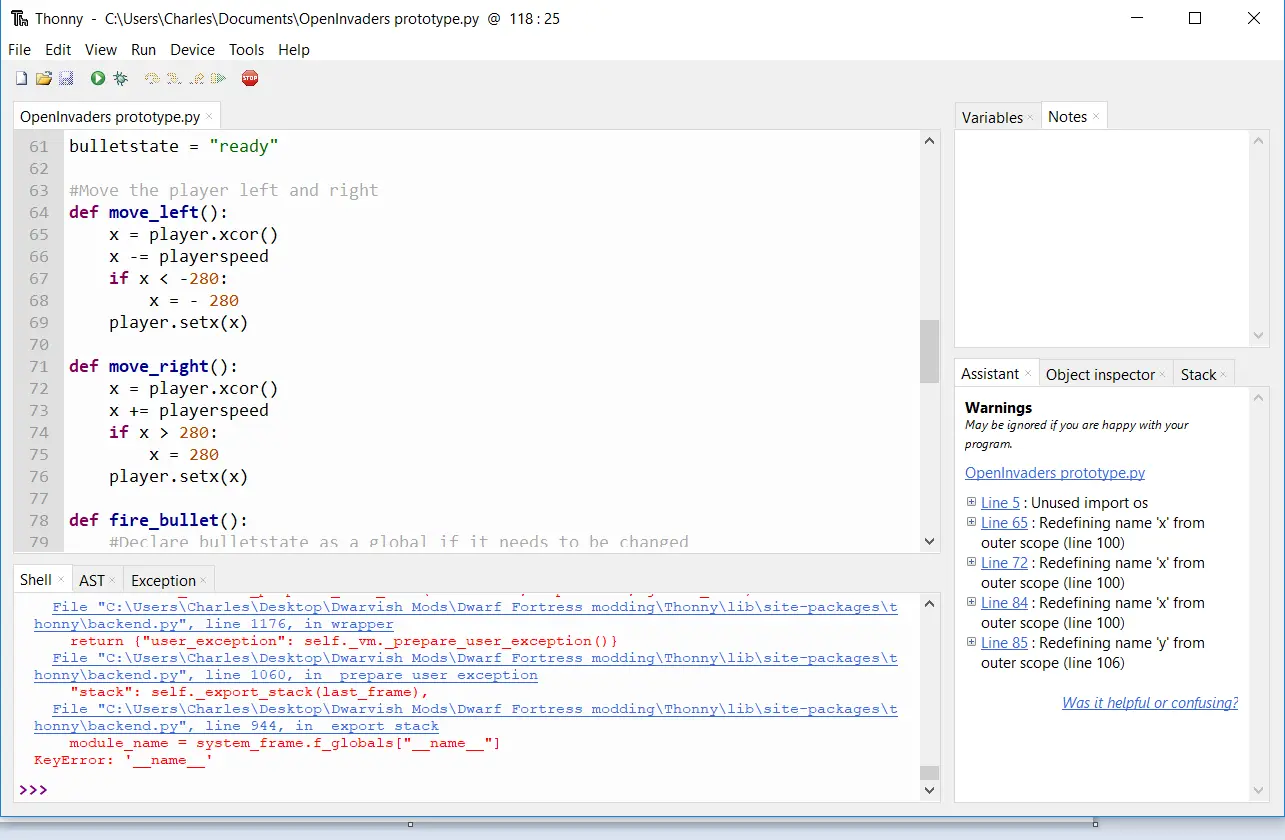Expand the Line 72 warning details
1285x840 pixels.
pyautogui.click(x=971, y=562)
